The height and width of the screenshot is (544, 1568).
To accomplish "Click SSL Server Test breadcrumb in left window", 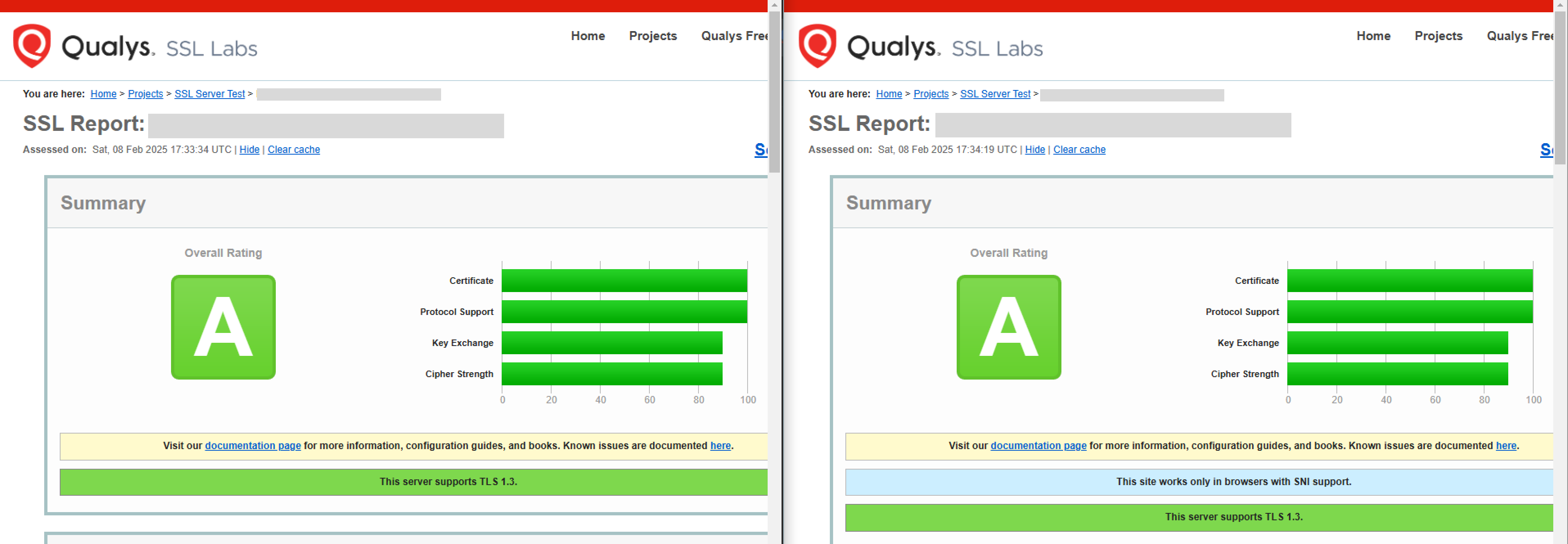I will (210, 94).
